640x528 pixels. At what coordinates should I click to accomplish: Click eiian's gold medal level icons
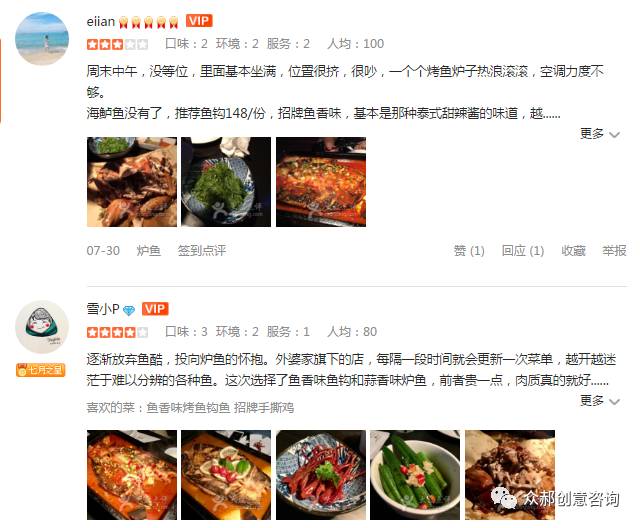[149, 22]
